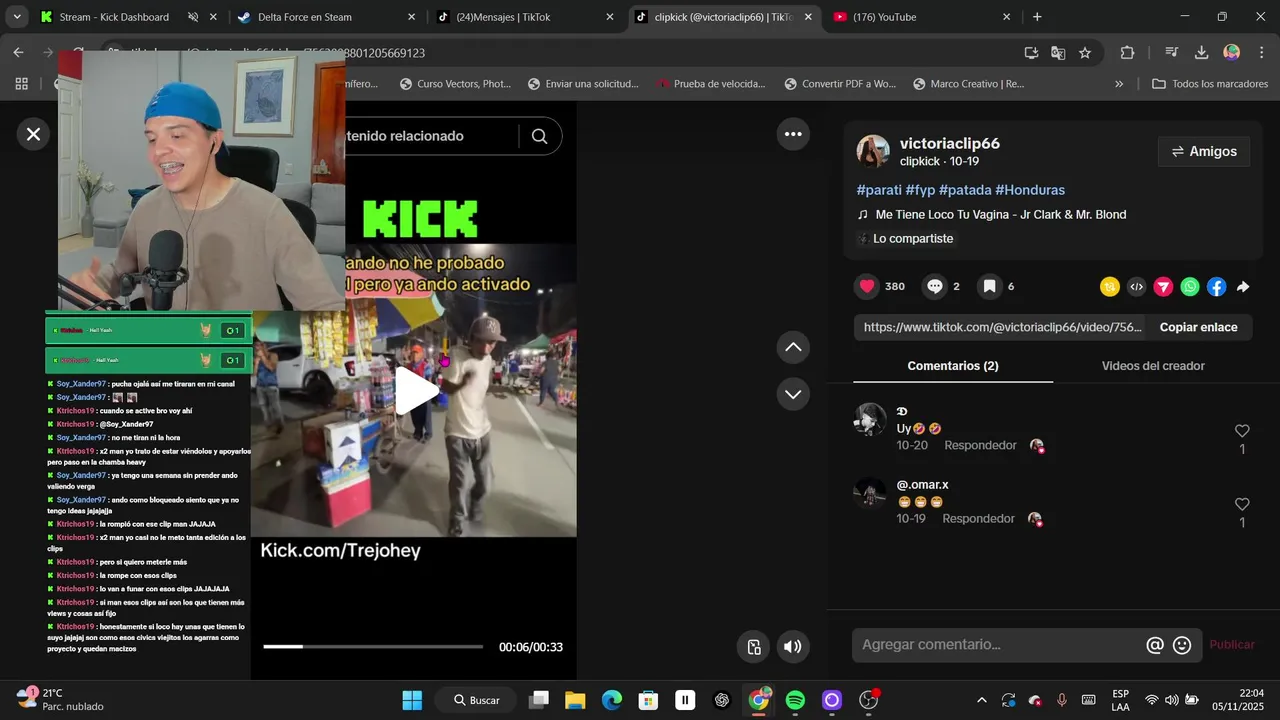Mute the video with the speaker icon
The height and width of the screenshot is (720, 1280).
tap(793, 647)
